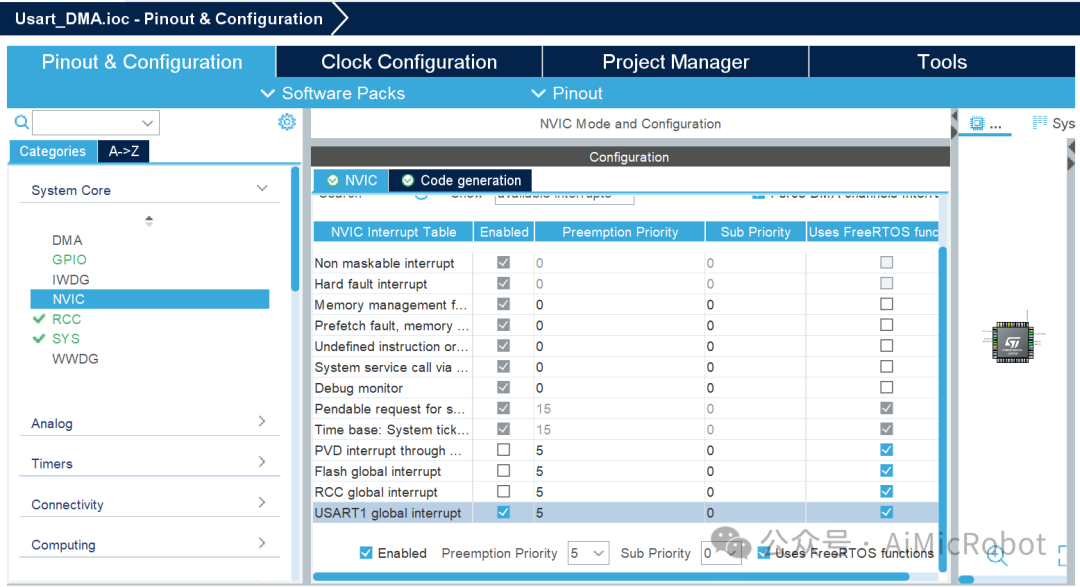Open the gear settings icon above categories
Viewport: 1080px width, 587px height.
click(287, 122)
